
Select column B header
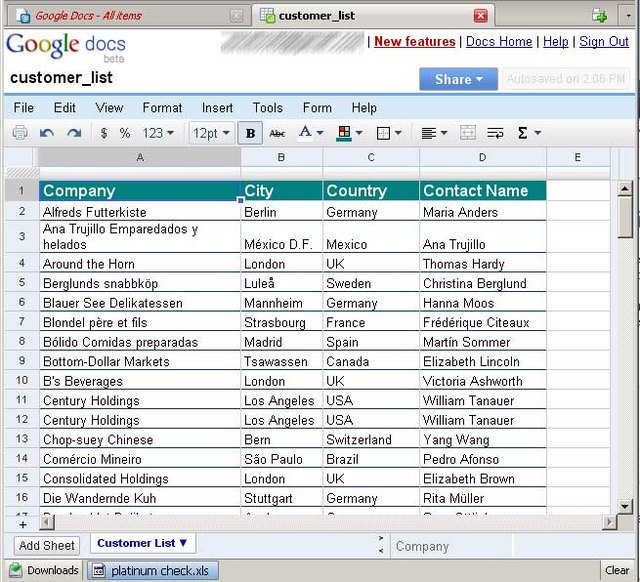pos(281,157)
